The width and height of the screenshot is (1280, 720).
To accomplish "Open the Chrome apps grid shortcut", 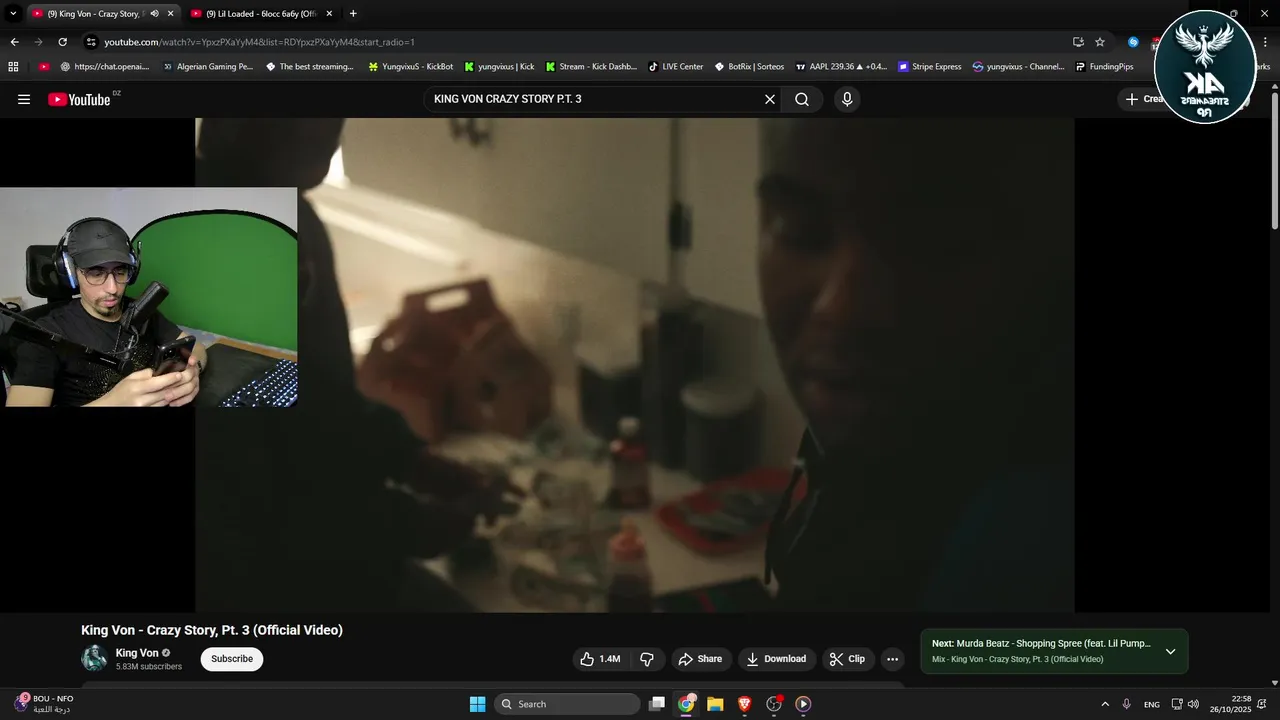I will click(x=13, y=67).
